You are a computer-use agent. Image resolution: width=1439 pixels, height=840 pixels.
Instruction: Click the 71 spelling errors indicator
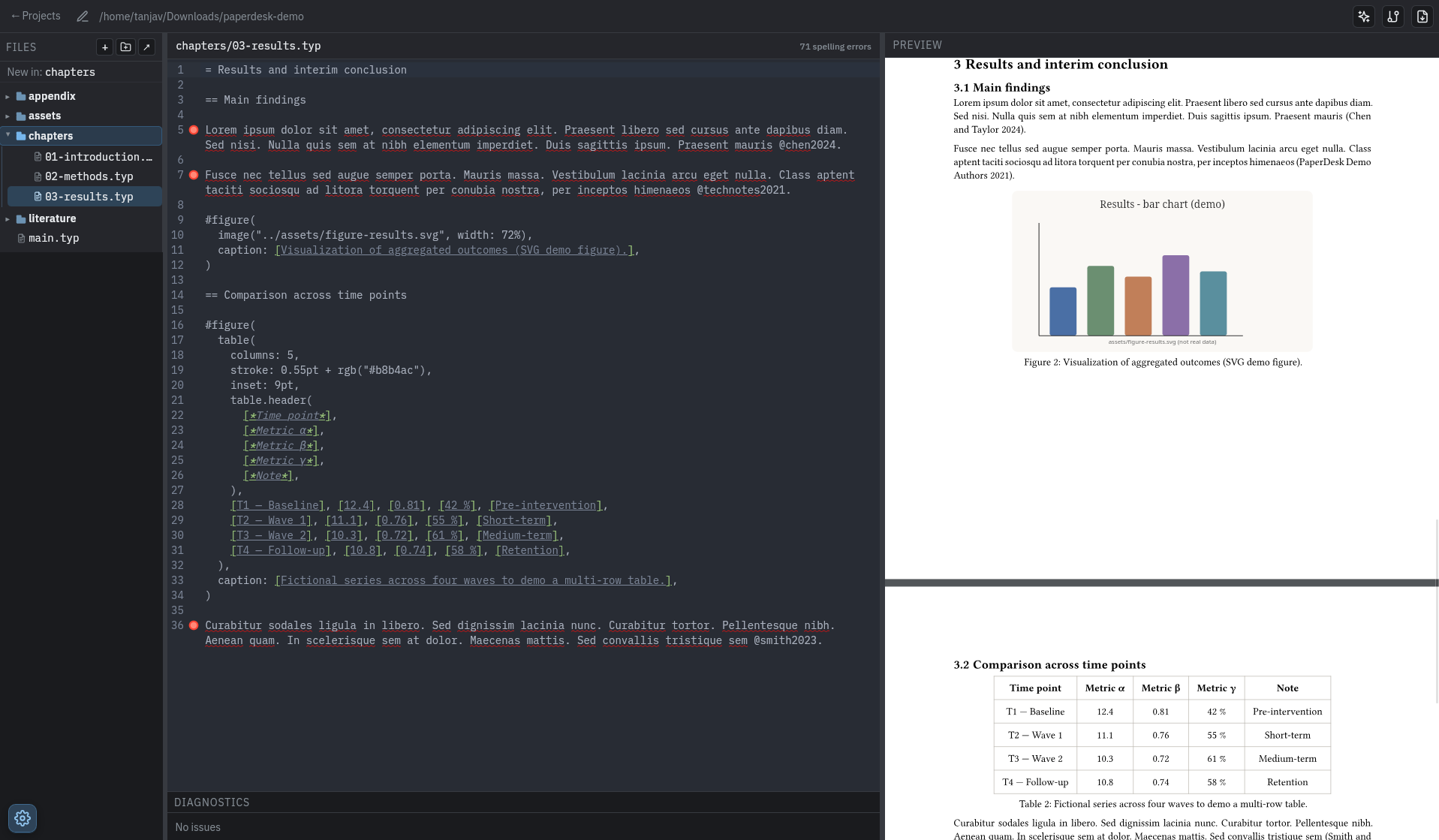835,46
